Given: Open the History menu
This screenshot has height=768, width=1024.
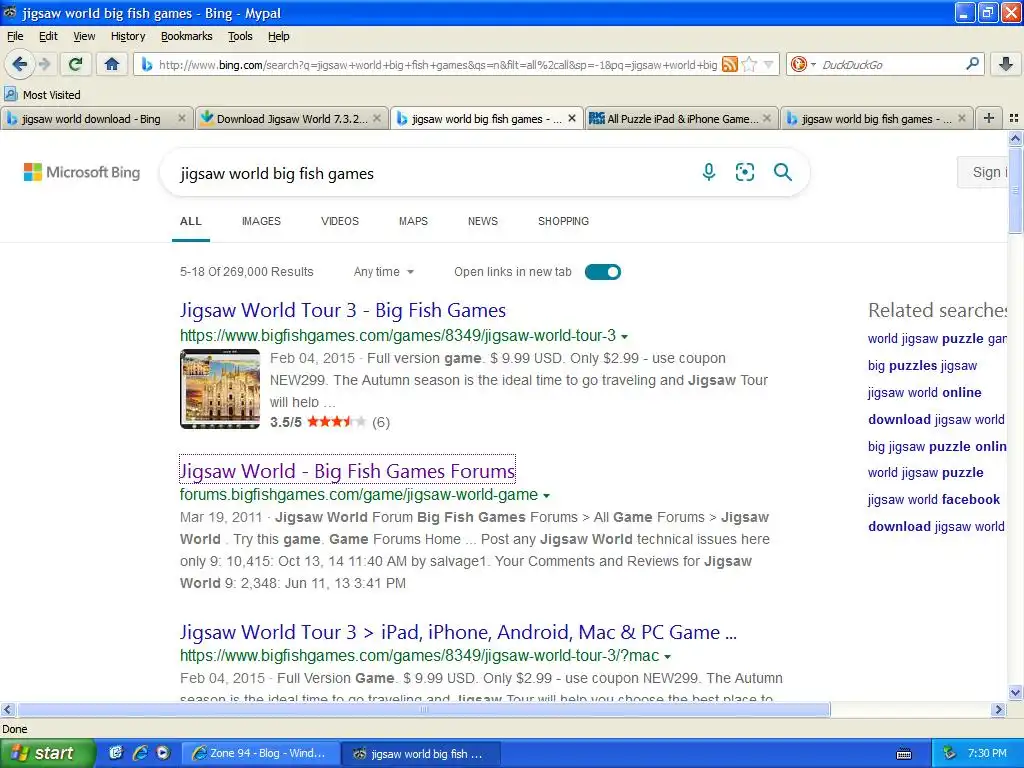Looking at the screenshot, I should coord(128,36).
